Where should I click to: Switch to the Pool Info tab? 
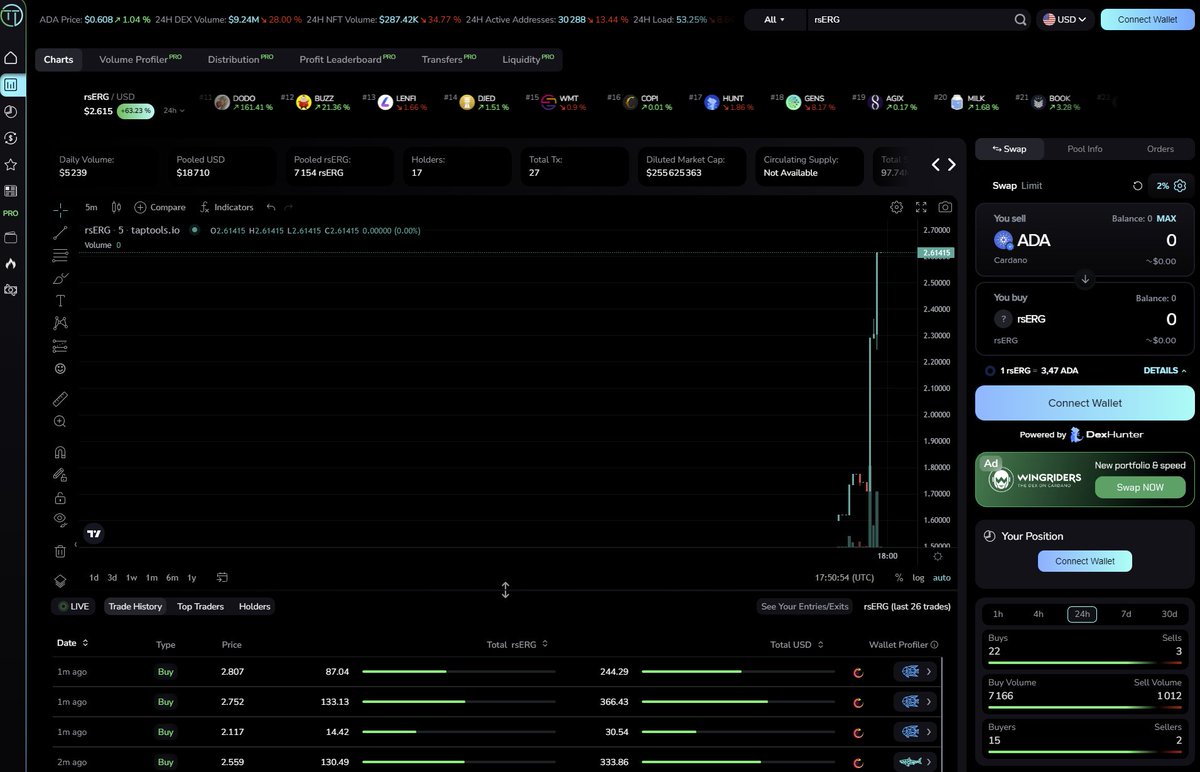(x=1085, y=148)
